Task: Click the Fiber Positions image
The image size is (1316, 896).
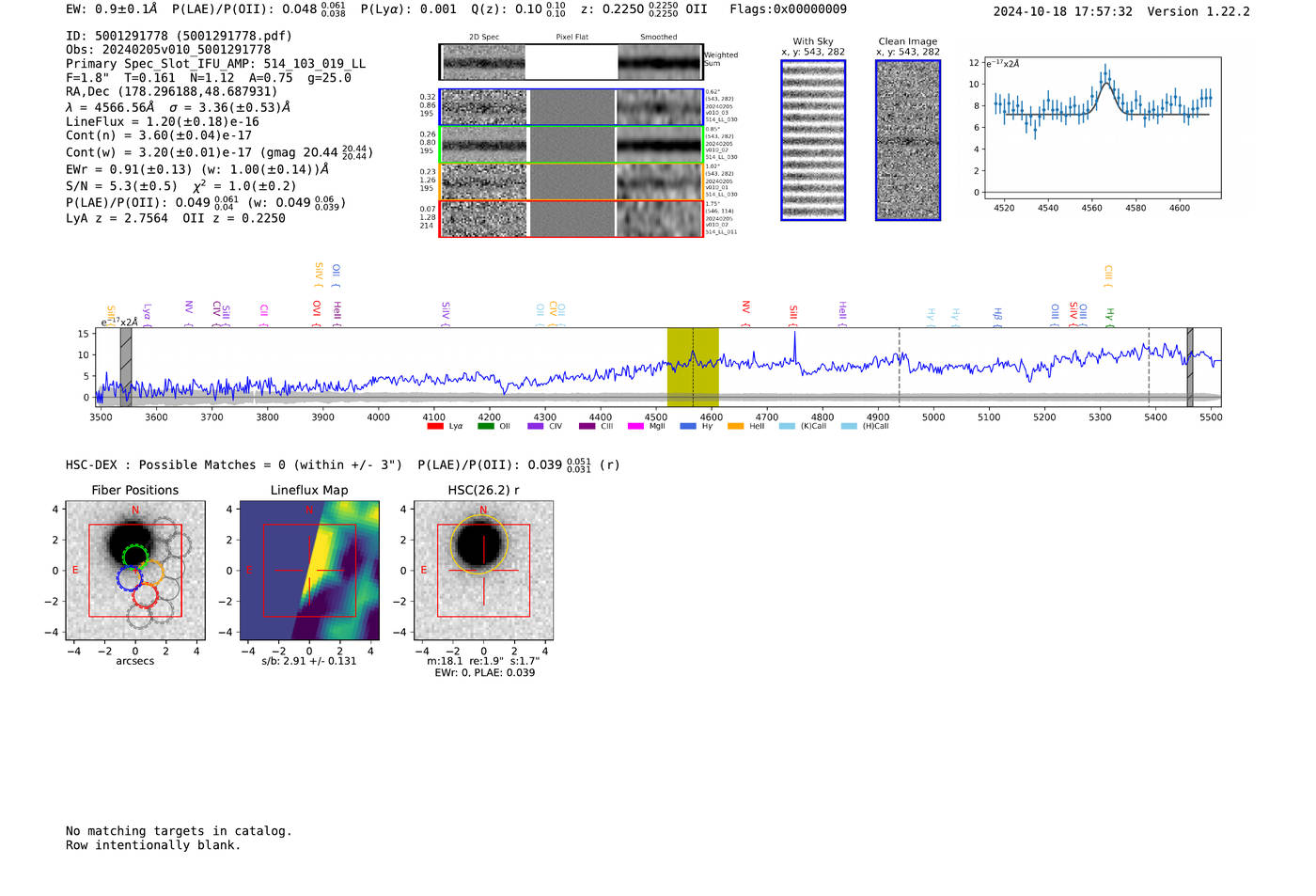Action: 135,571
